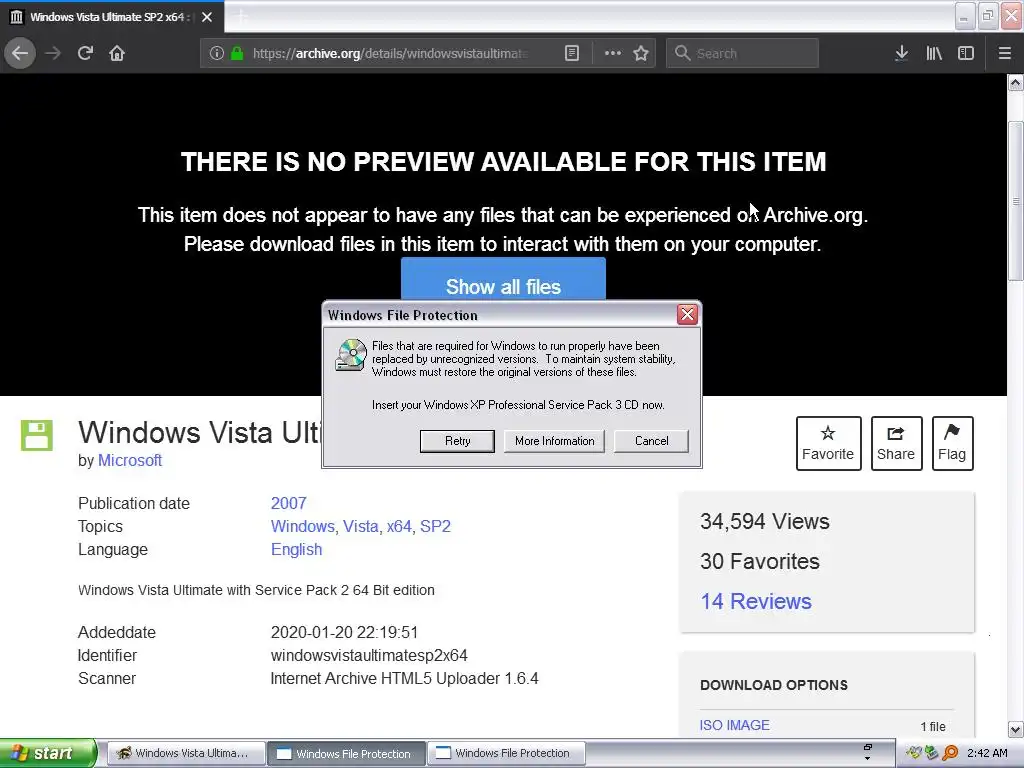Close the Windows Vista Ultimate tab

click(x=207, y=17)
